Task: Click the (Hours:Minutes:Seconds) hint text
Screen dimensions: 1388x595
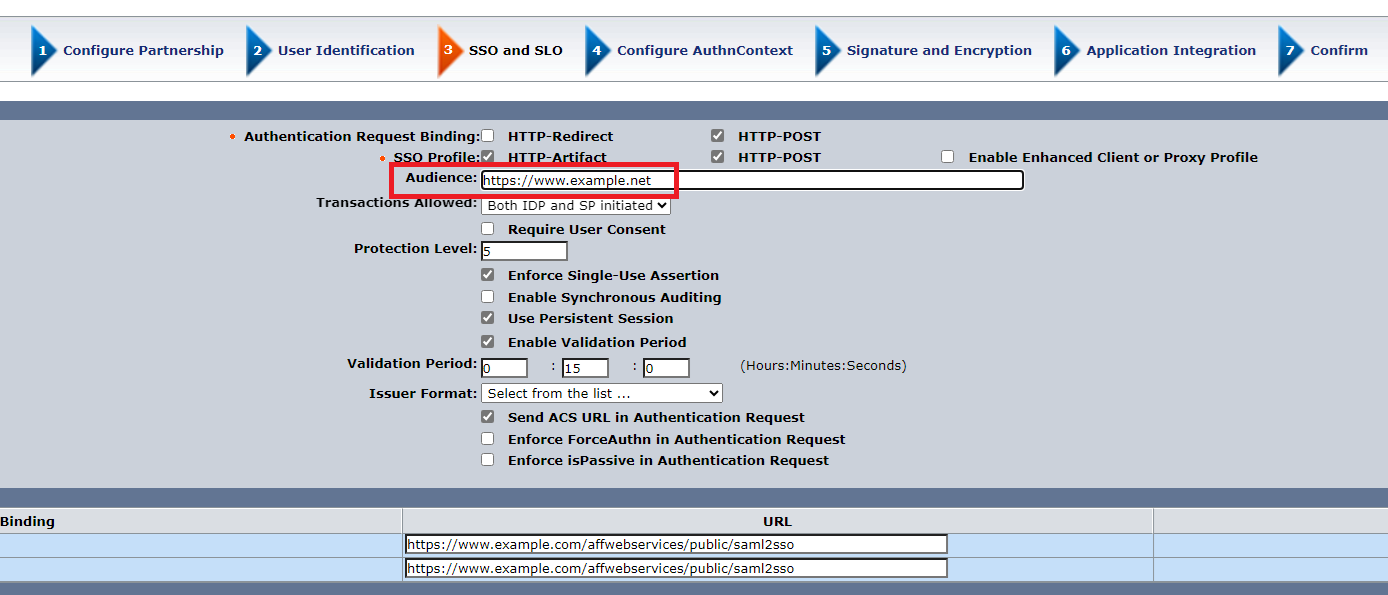Action: point(823,366)
